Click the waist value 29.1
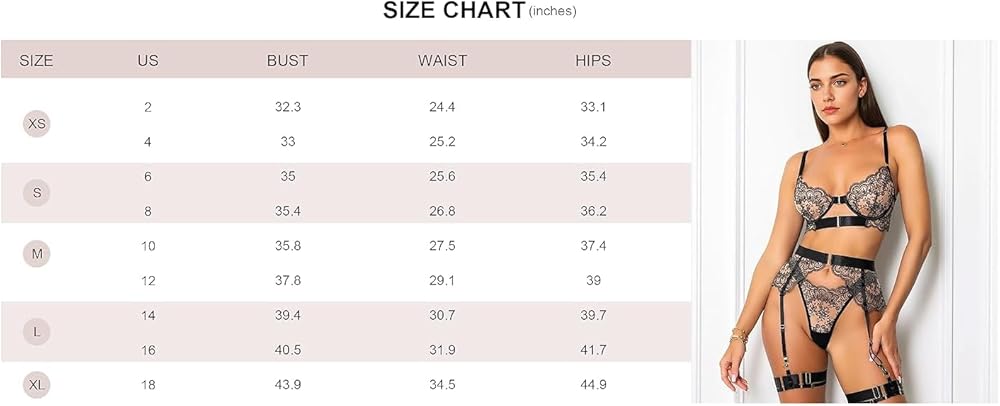 click(x=442, y=280)
